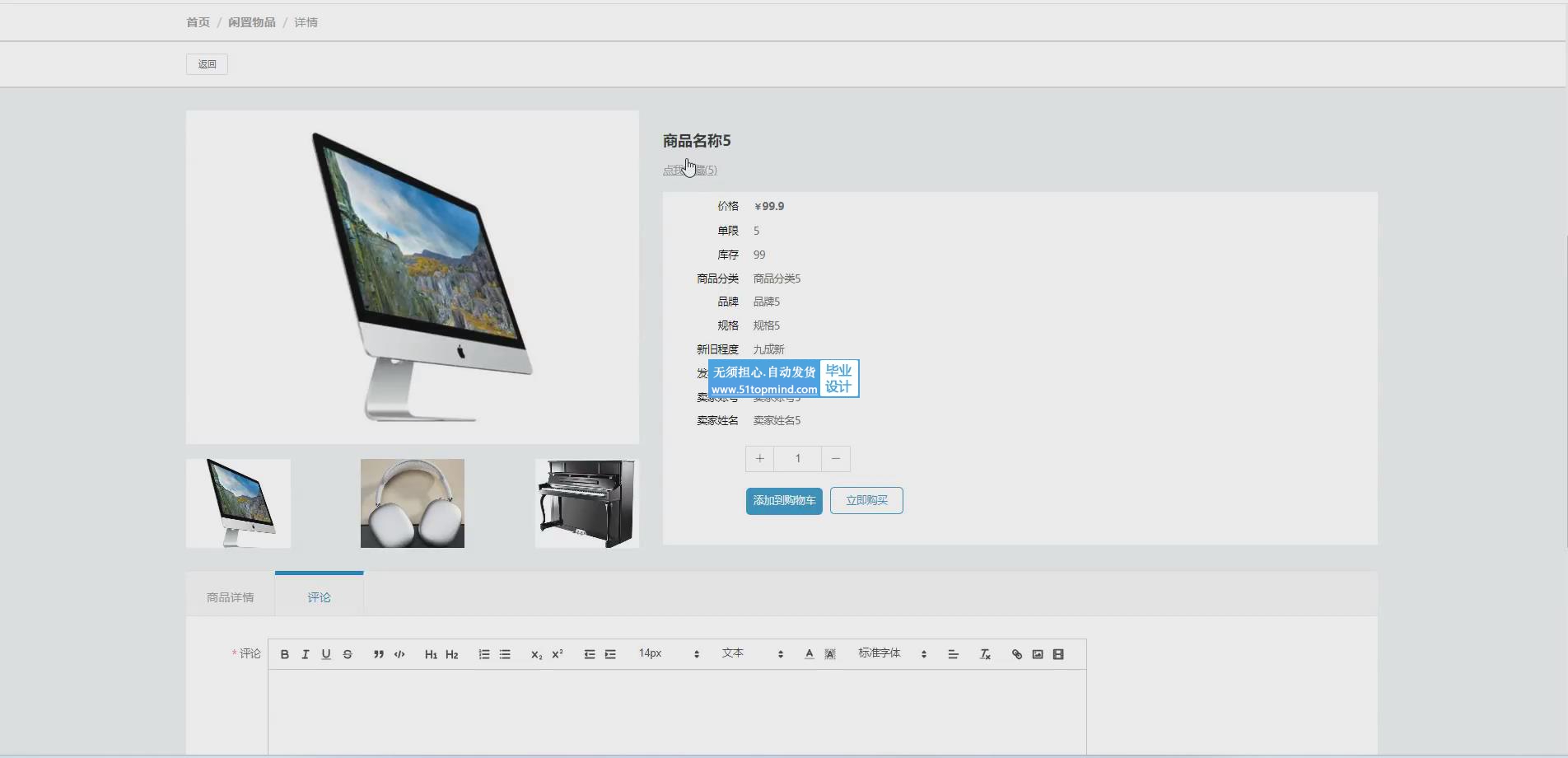
Task: Click the quantity input field
Action: tap(798, 459)
